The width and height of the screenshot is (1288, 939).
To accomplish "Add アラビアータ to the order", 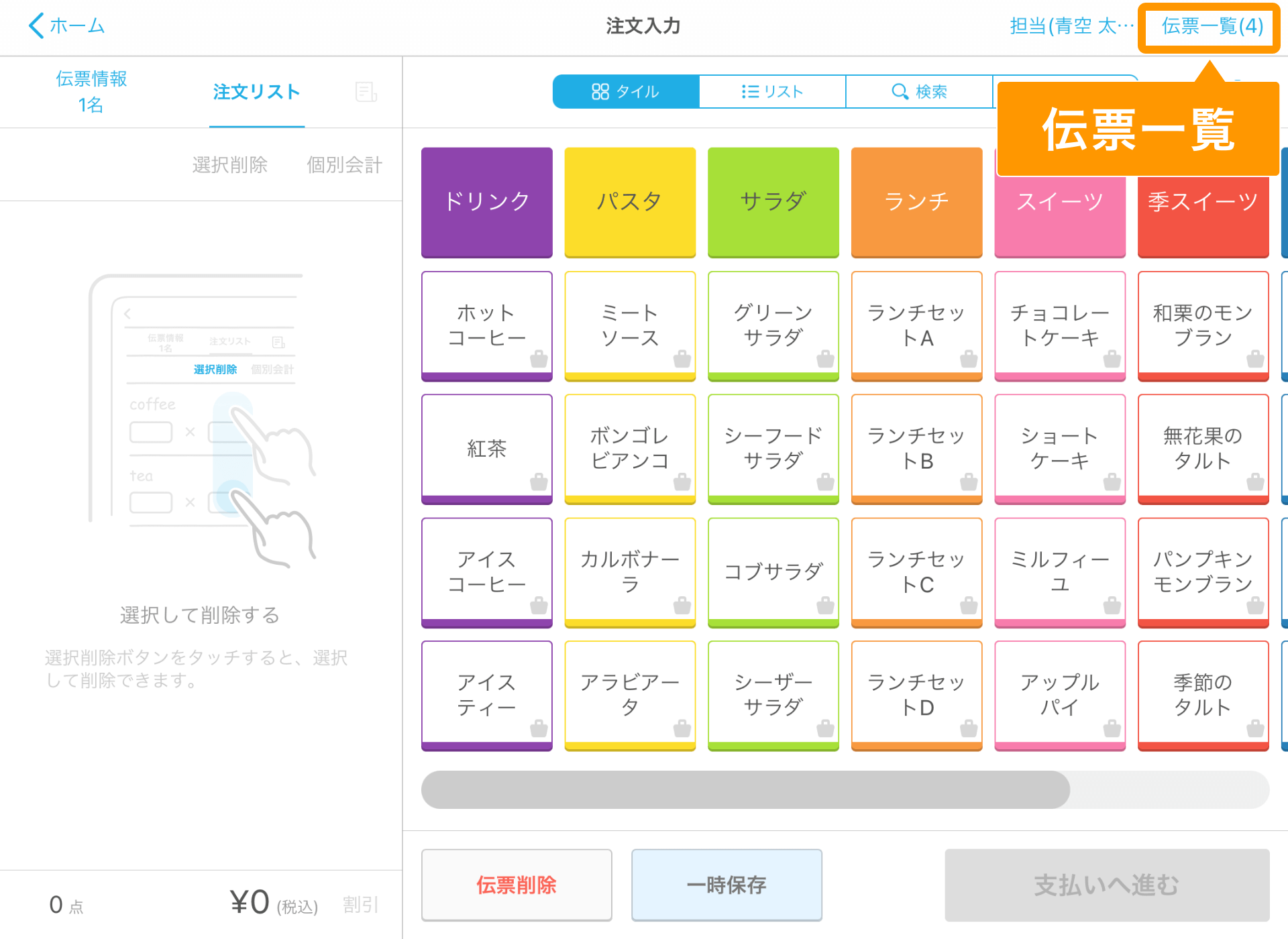I will tap(630, 696).
